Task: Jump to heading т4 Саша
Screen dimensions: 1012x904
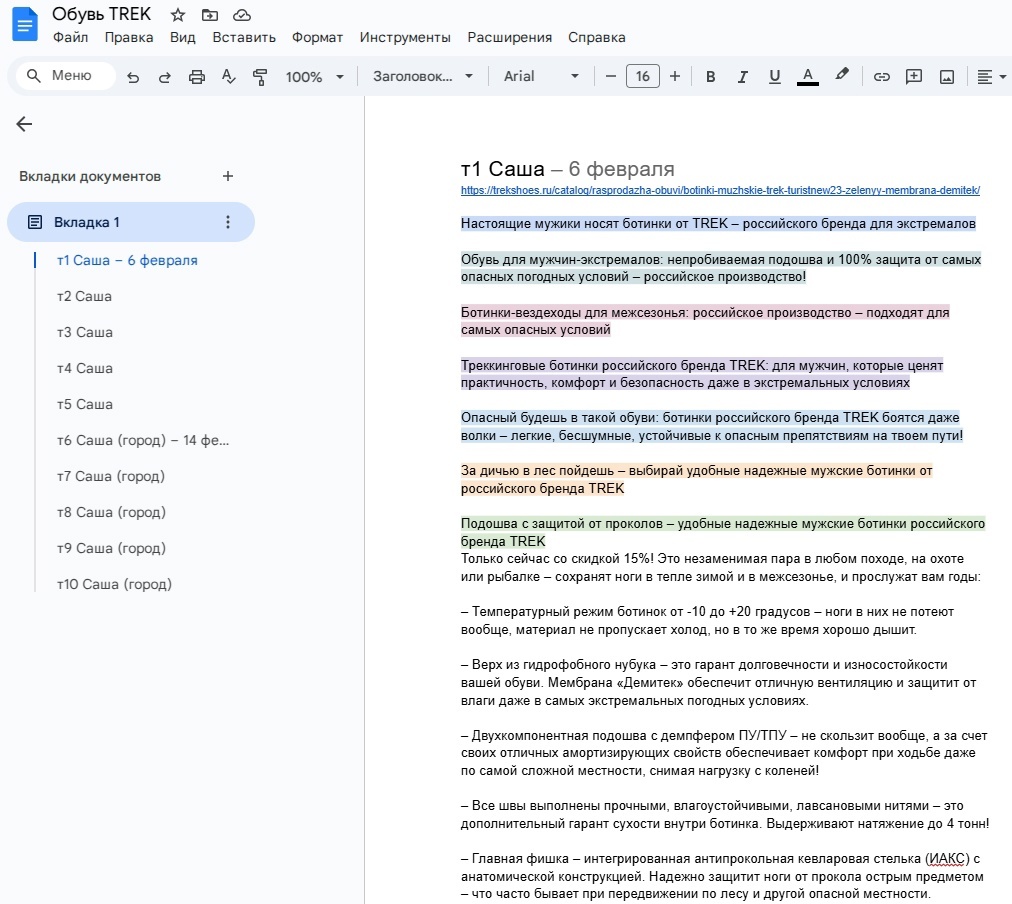Action: coord(85,368)
